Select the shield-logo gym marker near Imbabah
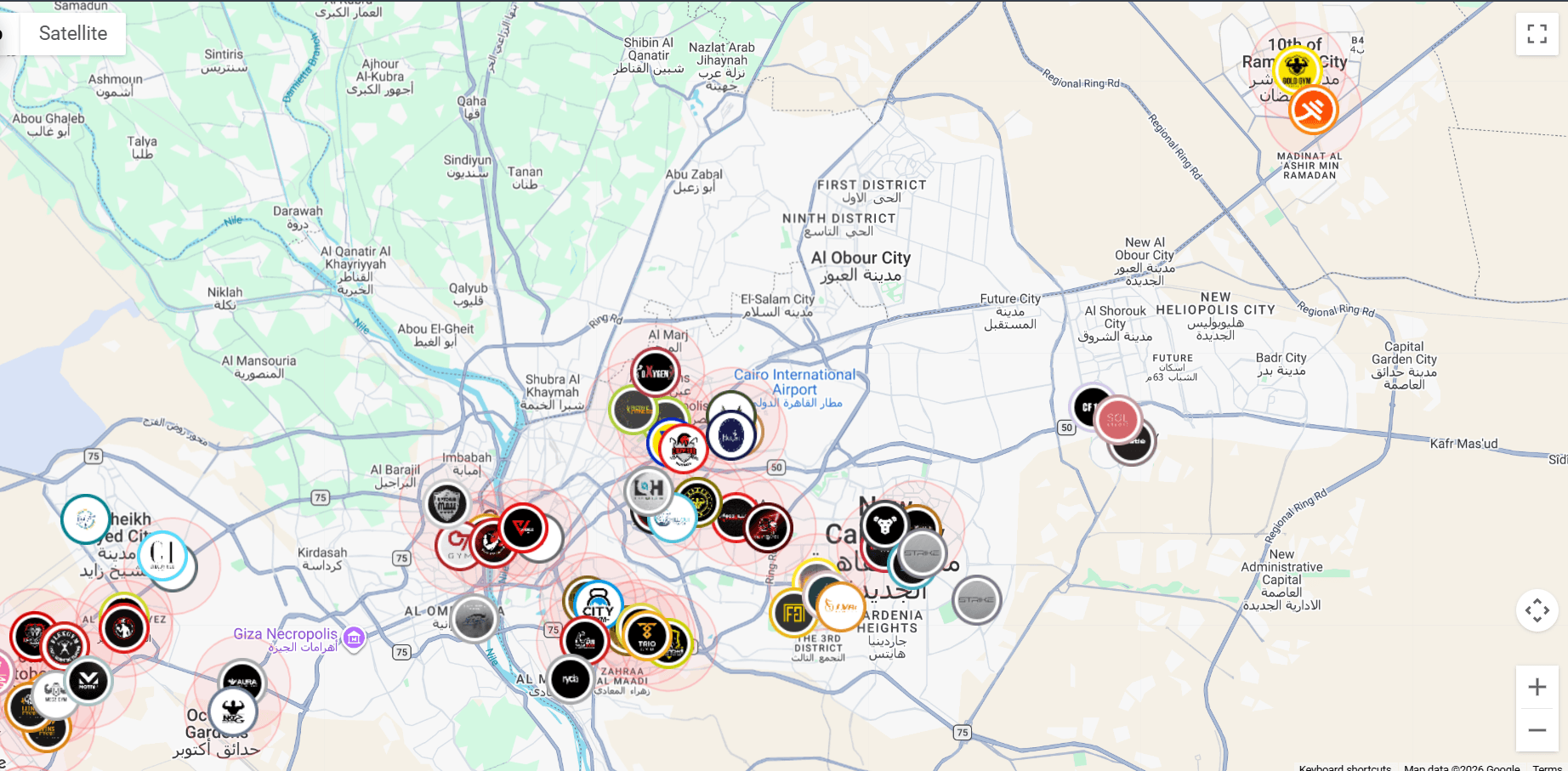 (x=446, y=505)
